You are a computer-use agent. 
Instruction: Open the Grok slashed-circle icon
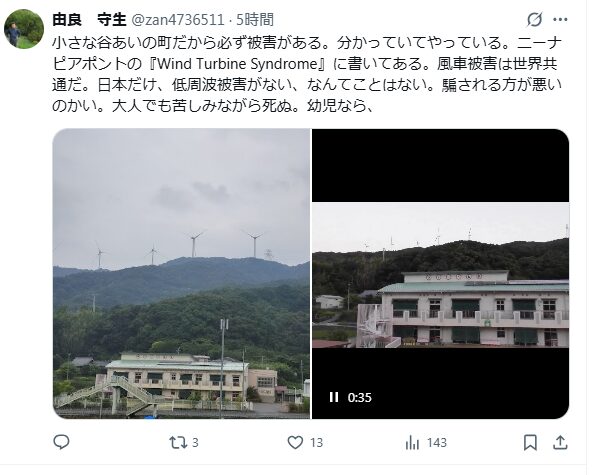[x=535, y=19]
